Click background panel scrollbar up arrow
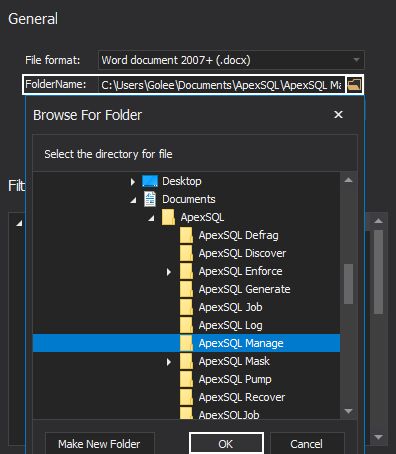The height and width of the screenshot is (454, 396). [378, 221]
